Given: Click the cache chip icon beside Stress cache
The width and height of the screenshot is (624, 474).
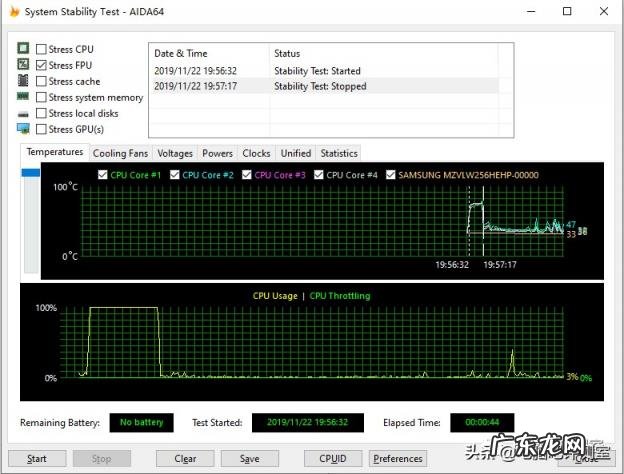Looking at the screenshot, I should point(23,80).
